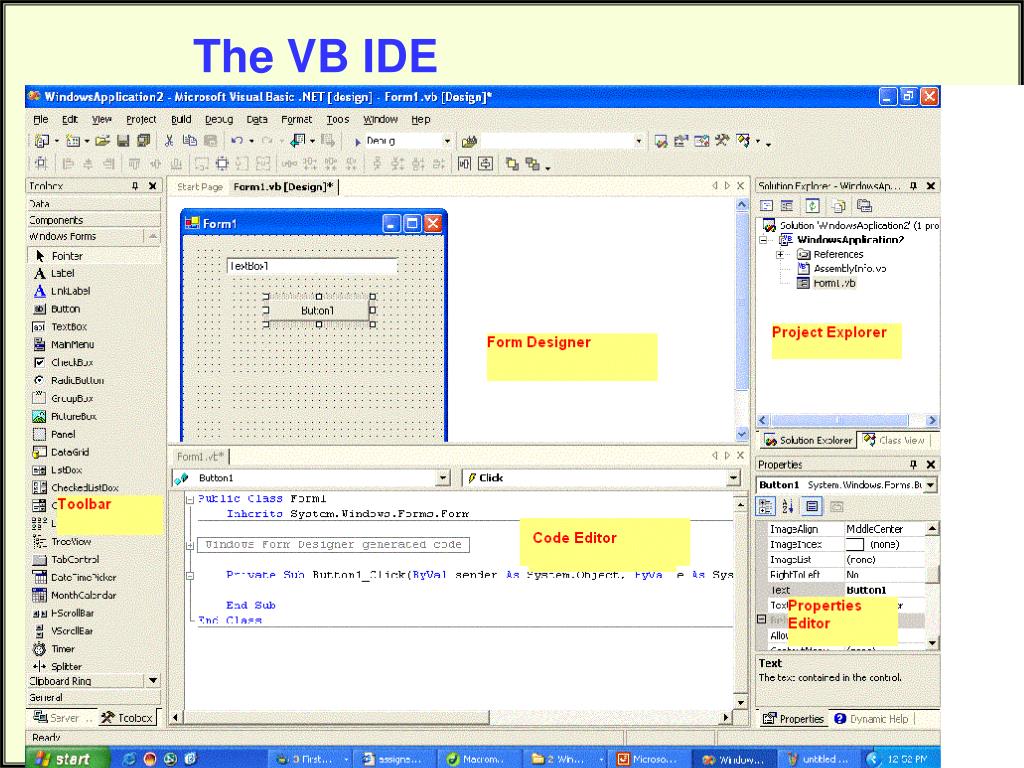
Task: Select the CheckBox control in Toolbox
Action: (x=63, y=362)
